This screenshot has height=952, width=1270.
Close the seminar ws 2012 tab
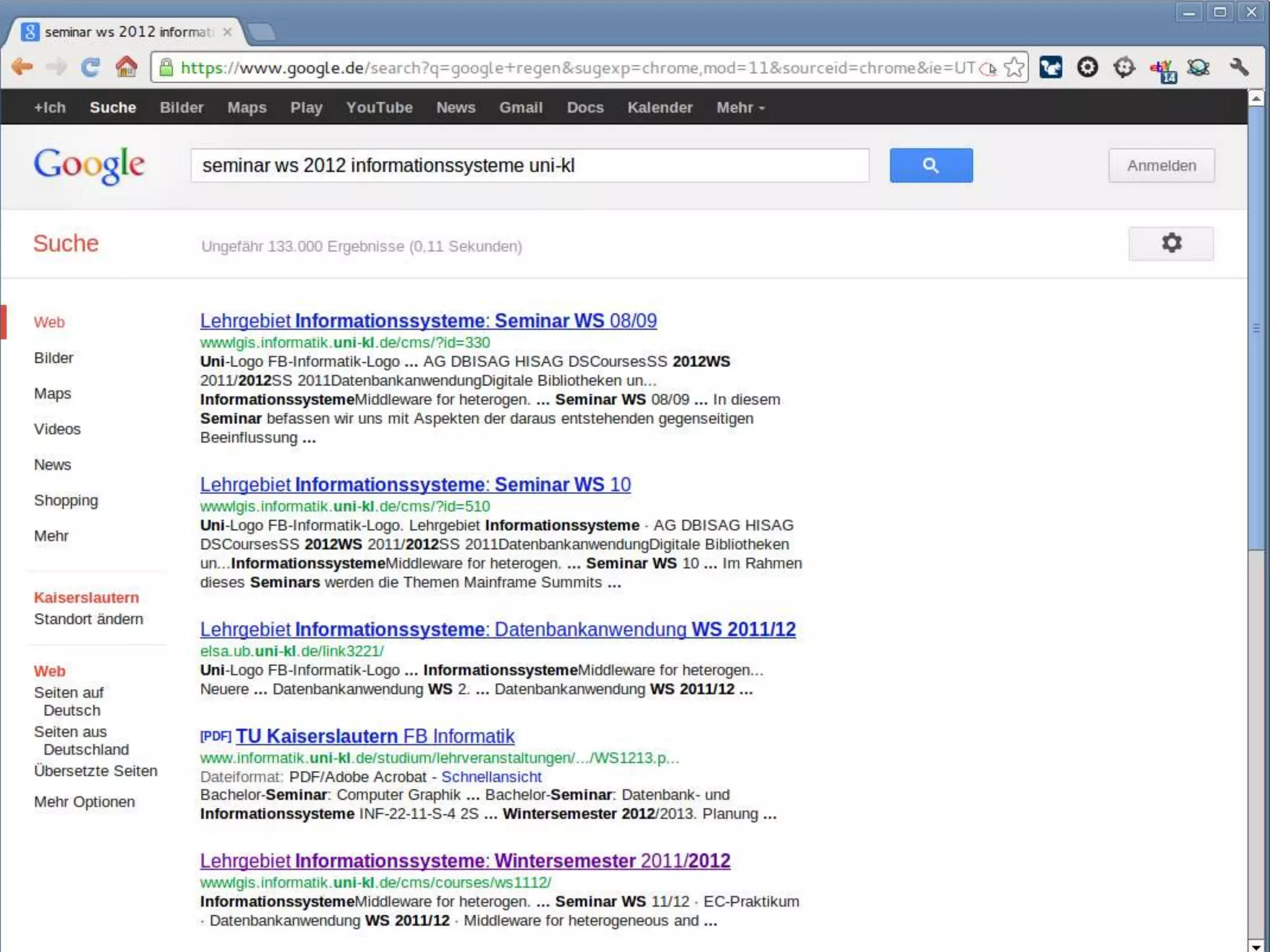[228, 32]
